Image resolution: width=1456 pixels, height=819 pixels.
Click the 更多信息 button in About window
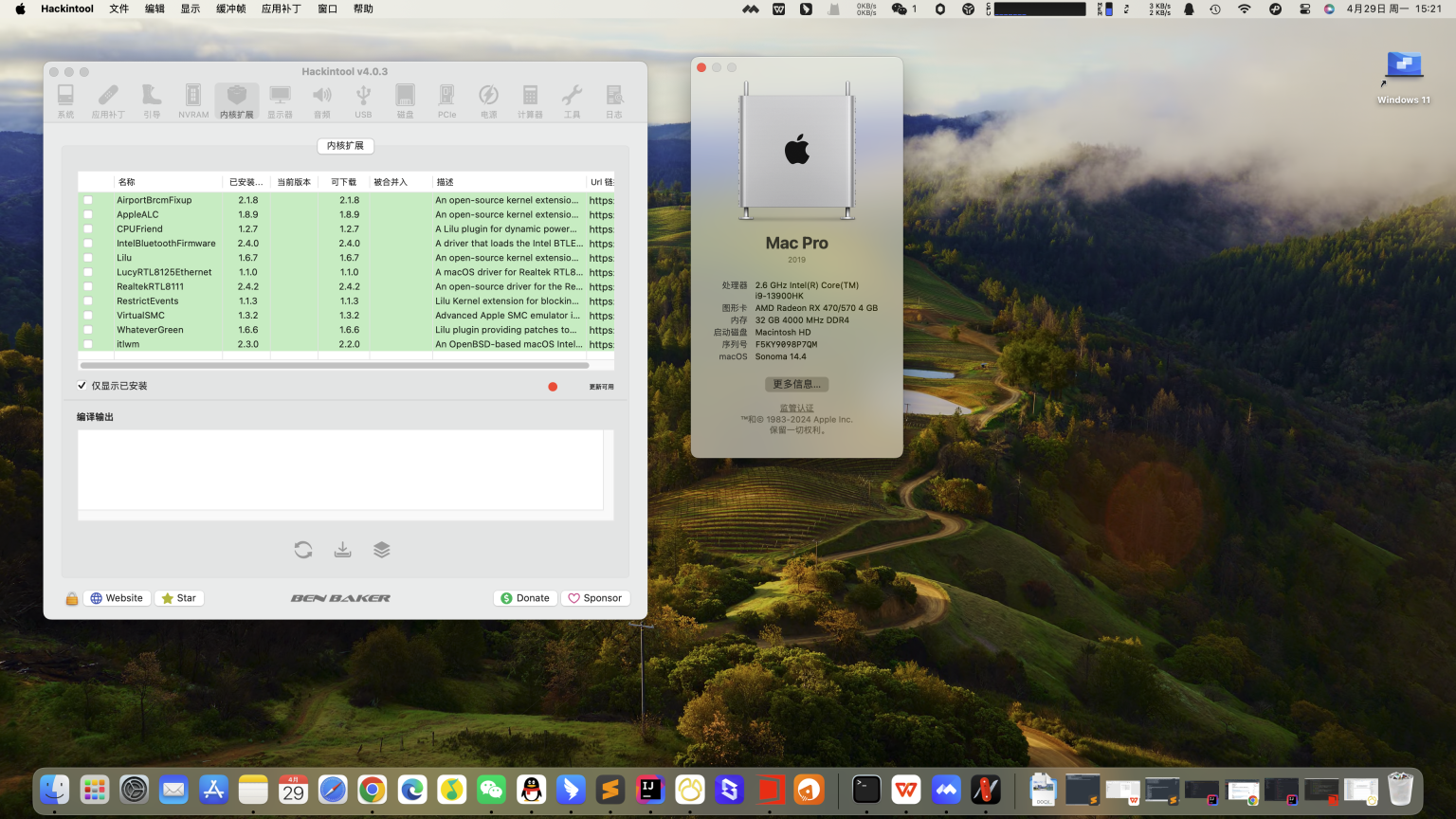pyautogui.click(x=796, y=384)
